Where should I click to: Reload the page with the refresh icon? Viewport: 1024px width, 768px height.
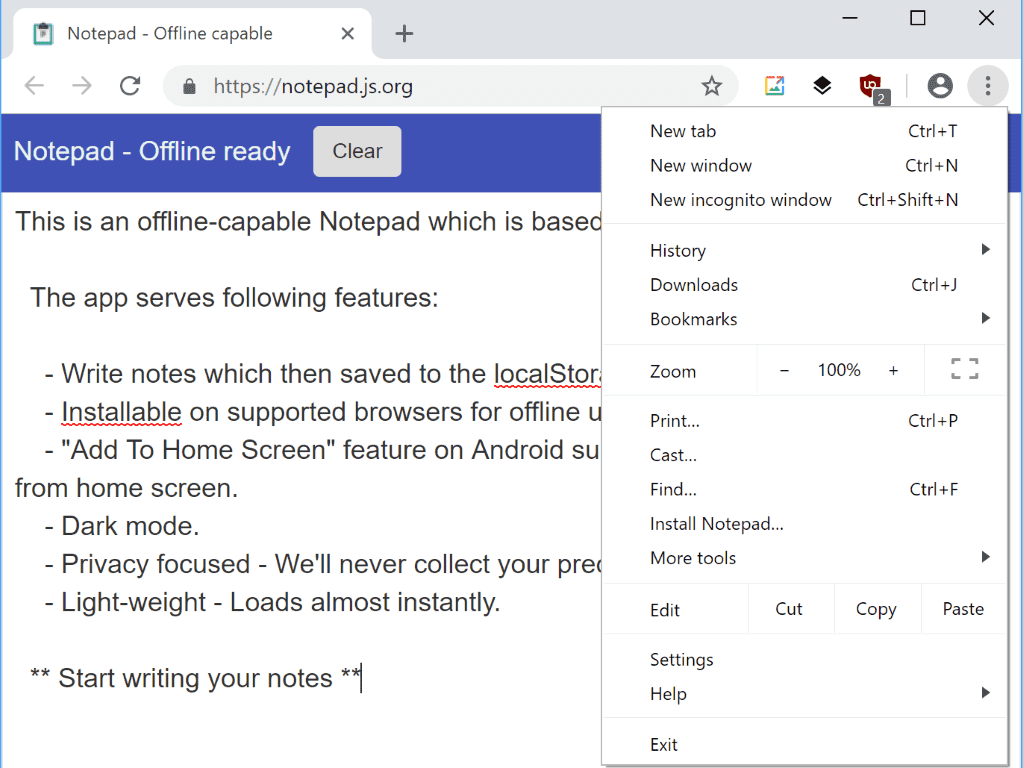click(130, 86)
